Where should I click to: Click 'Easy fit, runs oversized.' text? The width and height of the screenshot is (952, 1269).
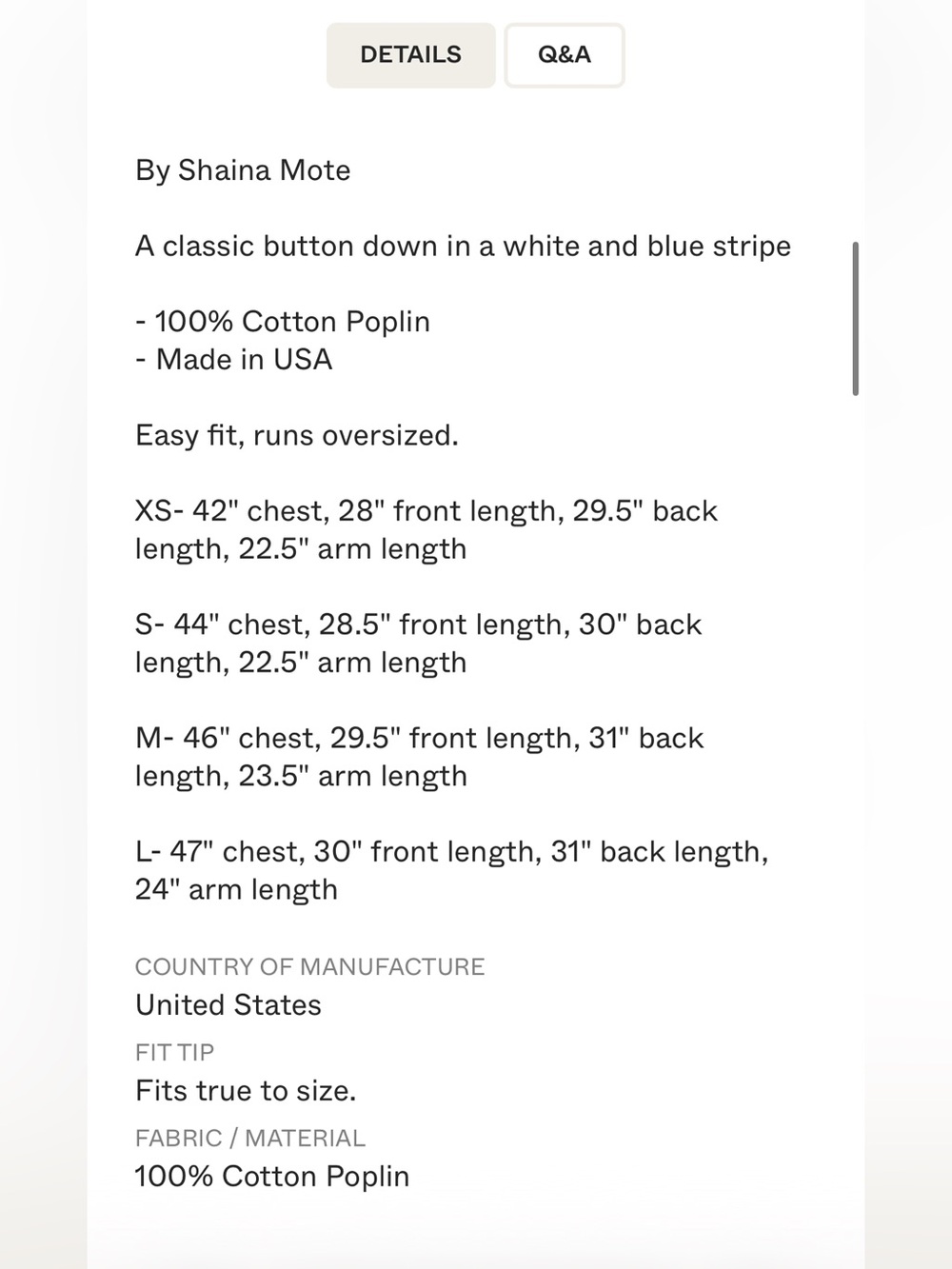tap(297, 436)
